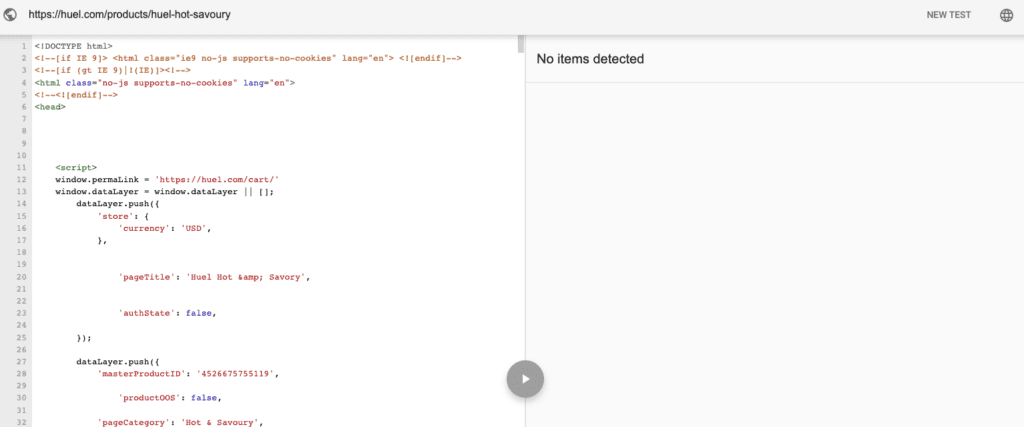This screenshot has height=427, width=1024.
Task: Select the 'No items detected' message
Action: pyautogui.click(x=590, y=59)
